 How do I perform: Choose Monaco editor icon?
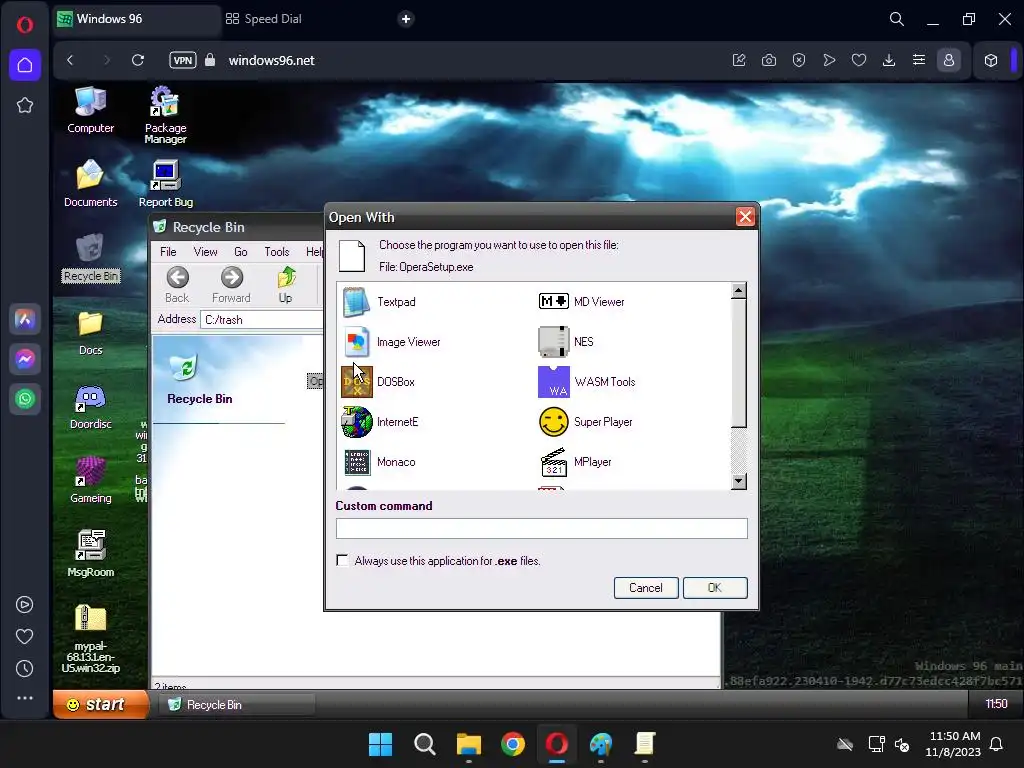click(x=357, y=462)
